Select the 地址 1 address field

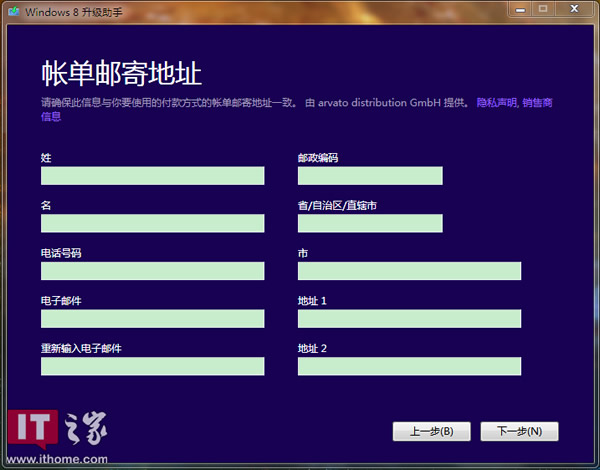[409, 318]
